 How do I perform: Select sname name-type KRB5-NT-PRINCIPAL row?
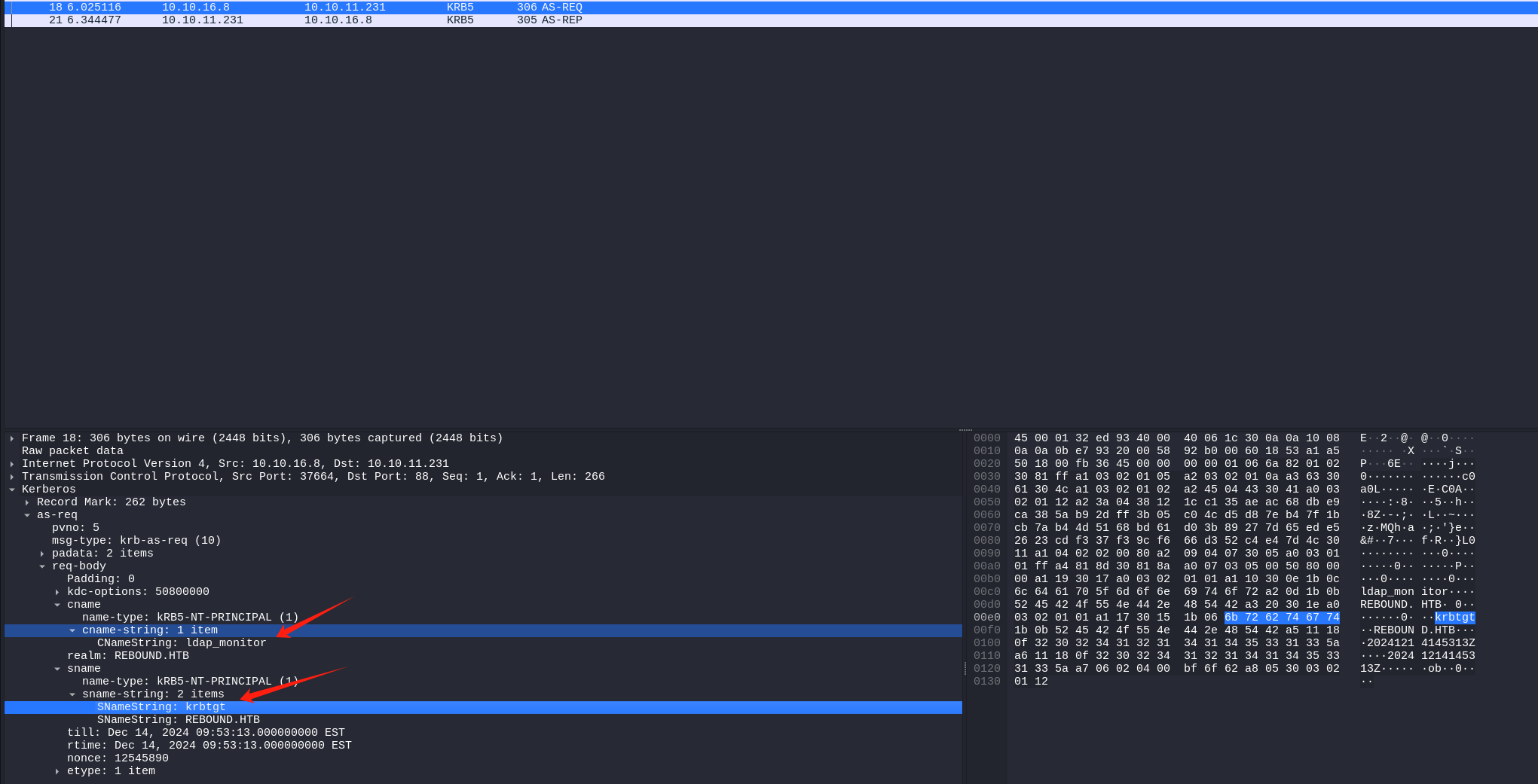(x=483, y=682)
